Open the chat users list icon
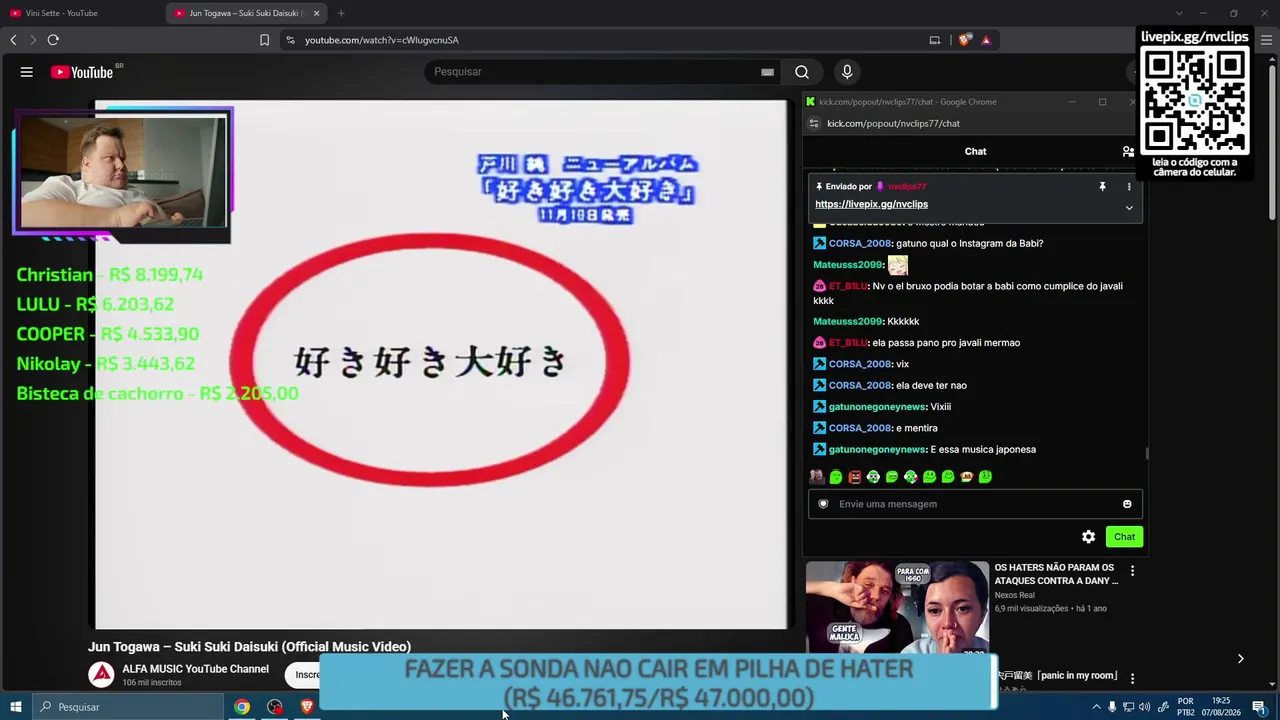The image size is (1280, 720). 1128,151
